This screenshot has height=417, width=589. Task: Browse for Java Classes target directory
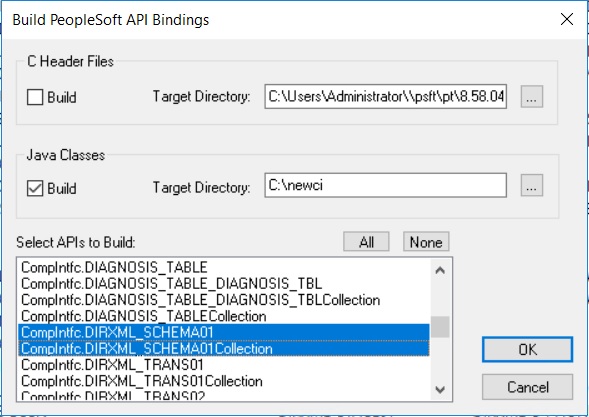click(x=532, y=185)
